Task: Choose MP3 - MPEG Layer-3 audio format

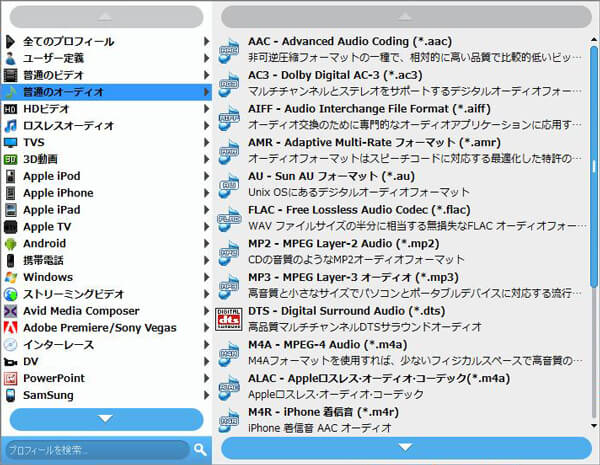Action: click(x=401, y=286)
